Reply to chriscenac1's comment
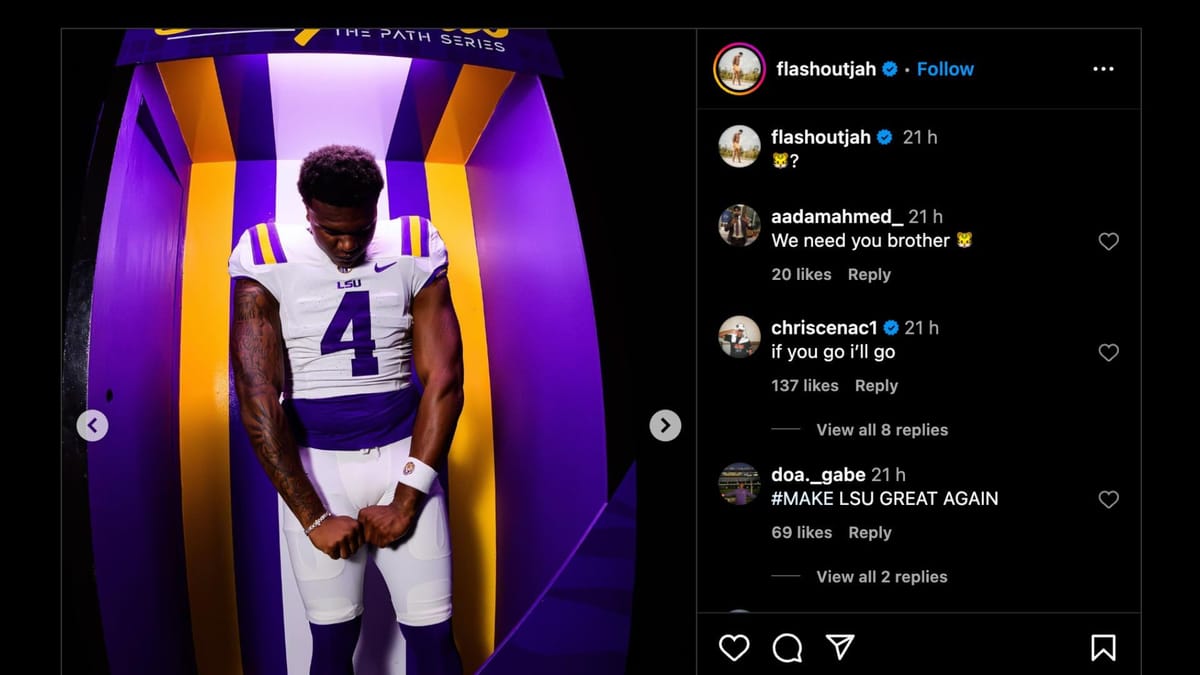 [x=877, y=385]
